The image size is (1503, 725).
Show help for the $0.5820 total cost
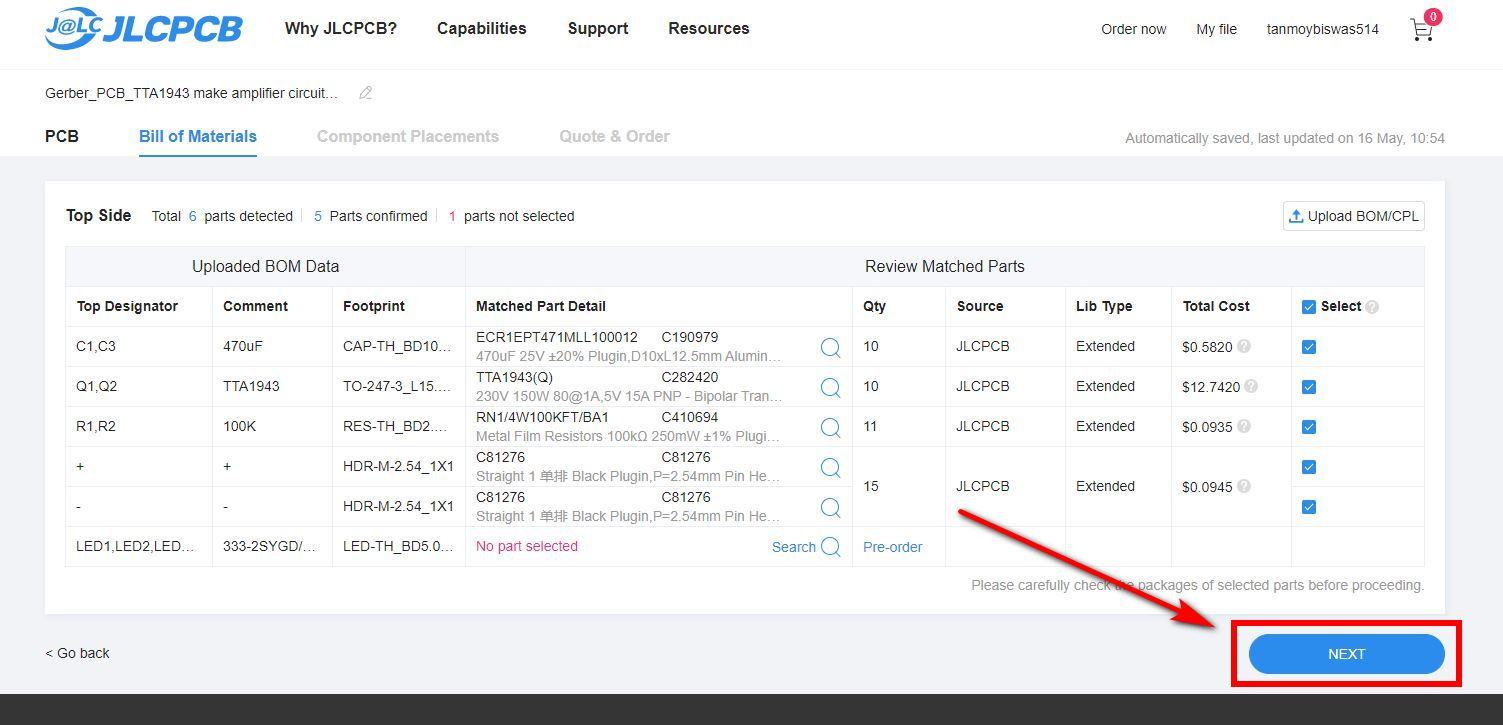click(x=1243, y=346)
